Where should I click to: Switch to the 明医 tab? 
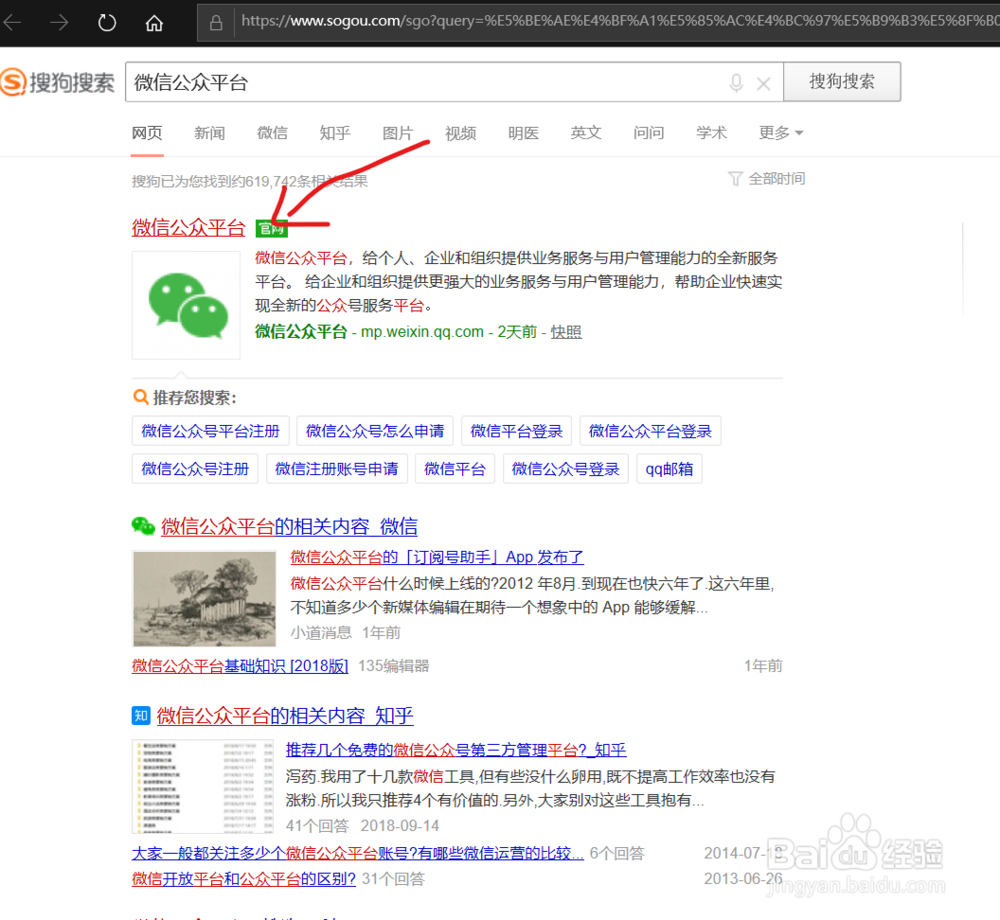[x=524, y=133]
